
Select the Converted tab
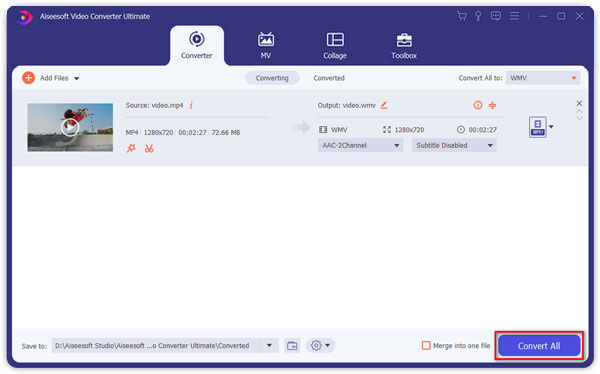click(329, 78)
